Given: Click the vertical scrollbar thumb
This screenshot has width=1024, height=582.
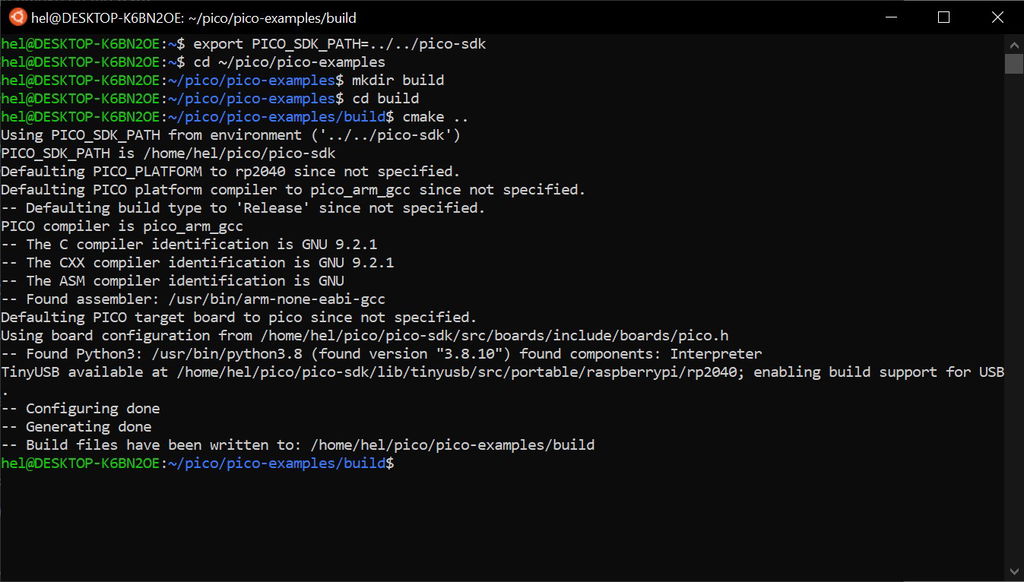Looking at the screenshot, I should pos(1014,63).
